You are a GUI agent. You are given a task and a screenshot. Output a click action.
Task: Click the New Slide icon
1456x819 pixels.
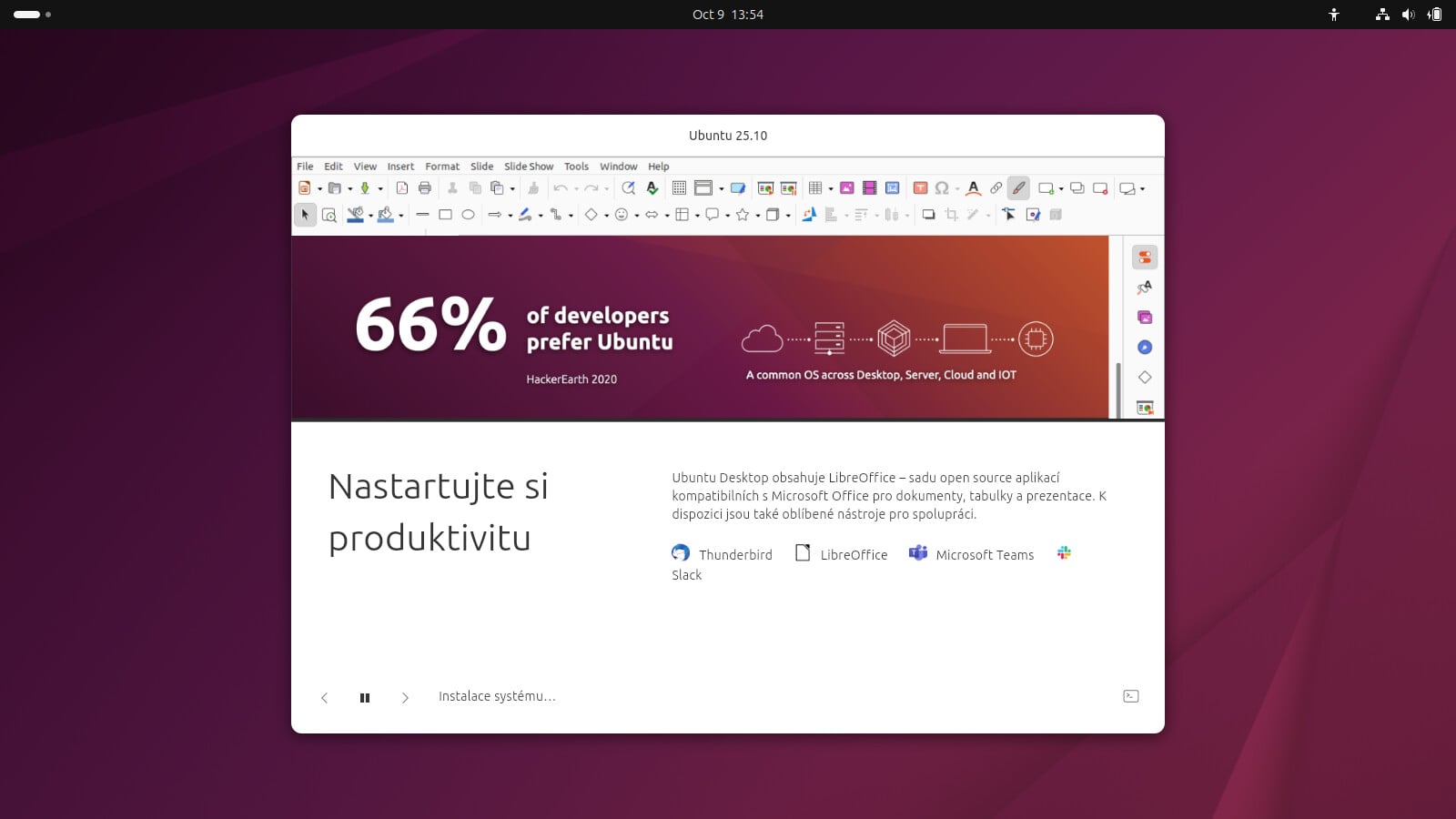pos(1046,188)
